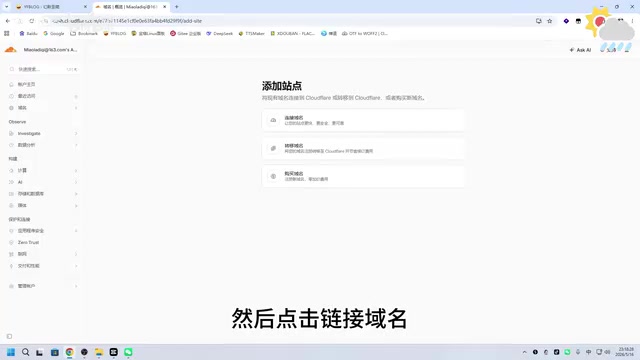
Task: Open the Bookmark folder in the bookmarks bar
Action: (84, 33)
